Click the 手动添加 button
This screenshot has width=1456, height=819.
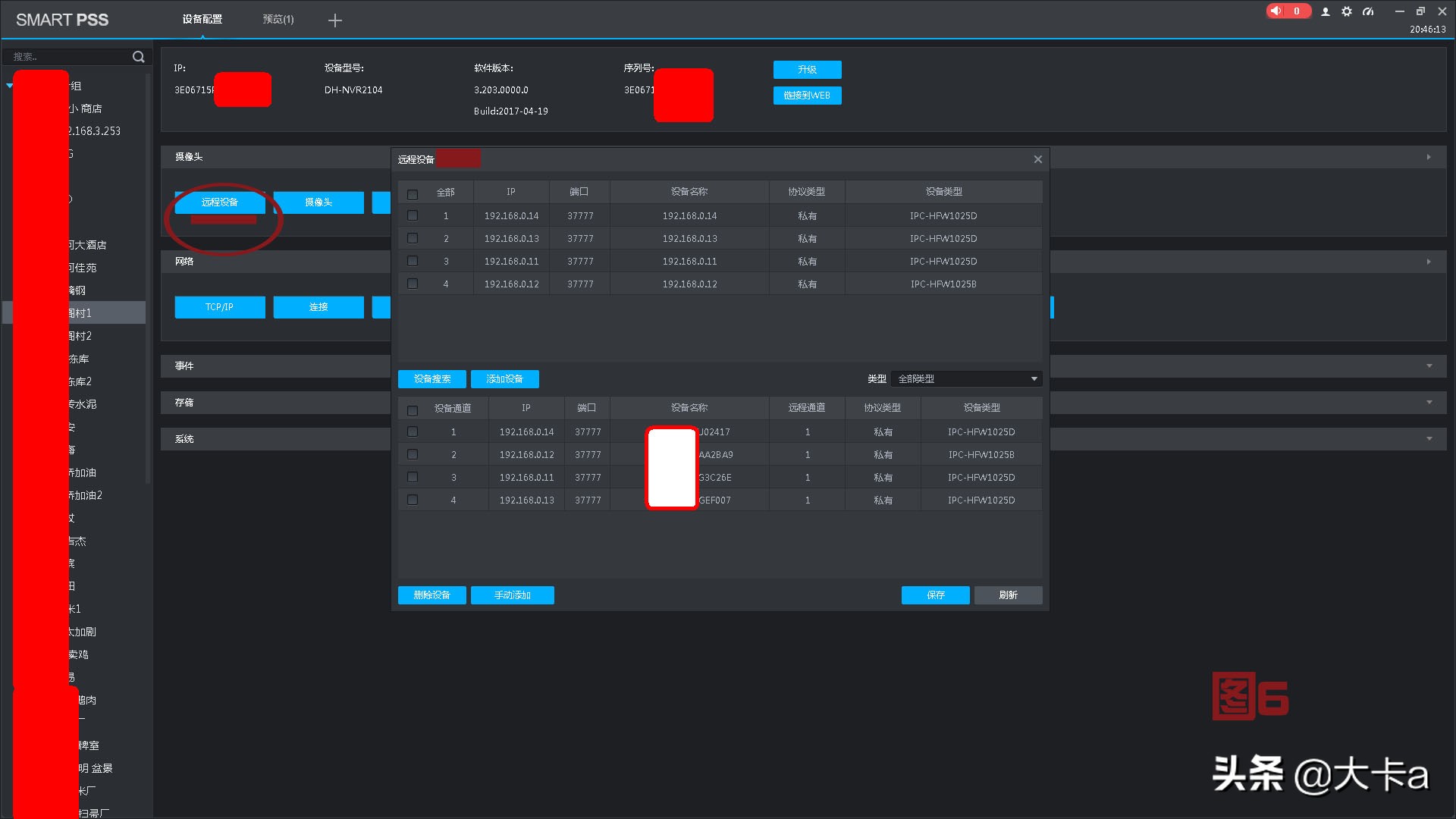click(512, 595)
